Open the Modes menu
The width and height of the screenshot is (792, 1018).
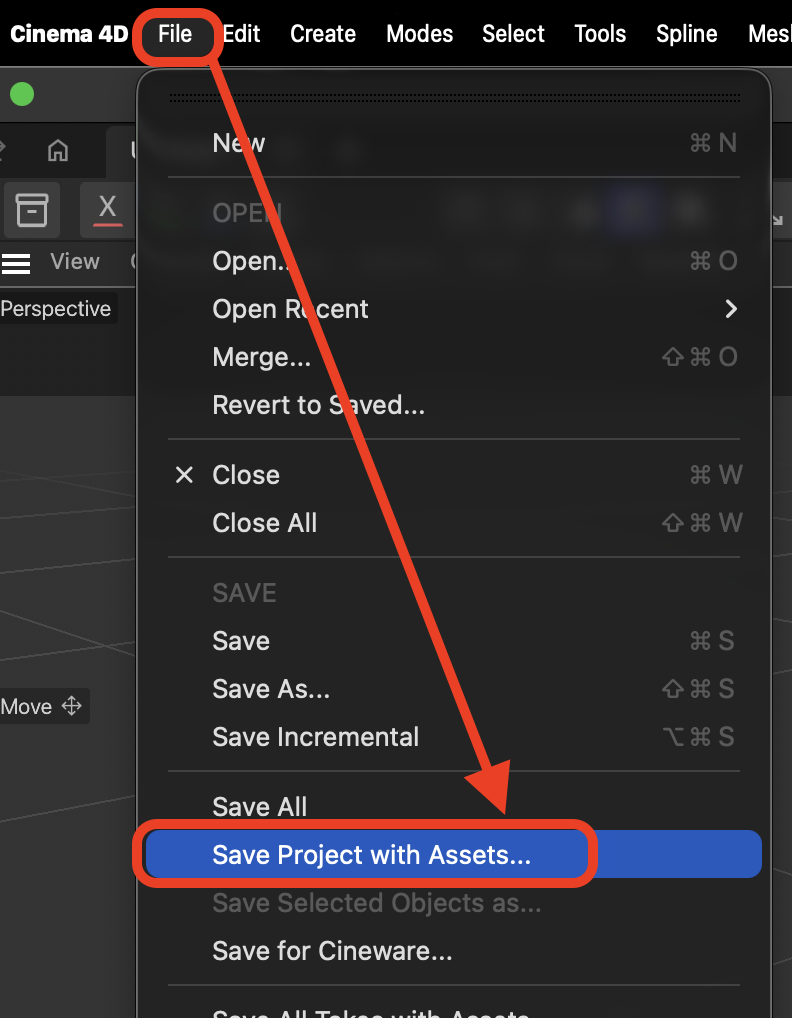click(x=419, y=34)
